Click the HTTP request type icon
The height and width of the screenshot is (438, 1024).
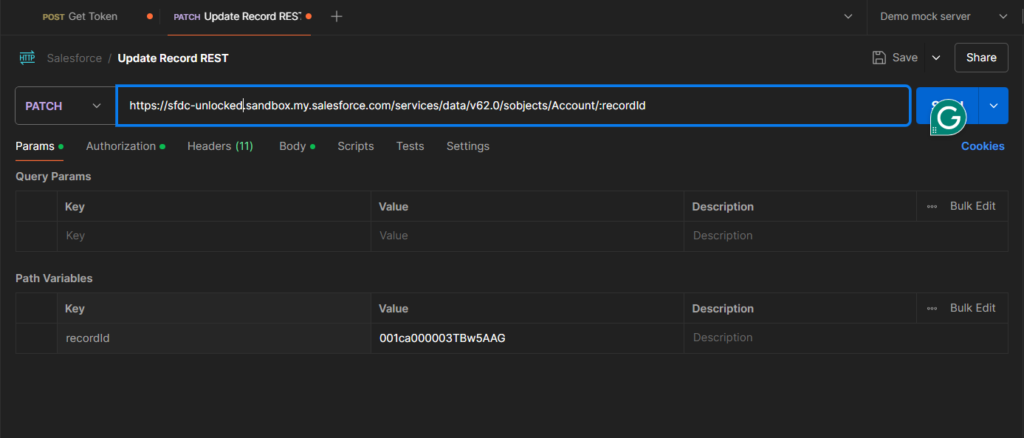27,58
